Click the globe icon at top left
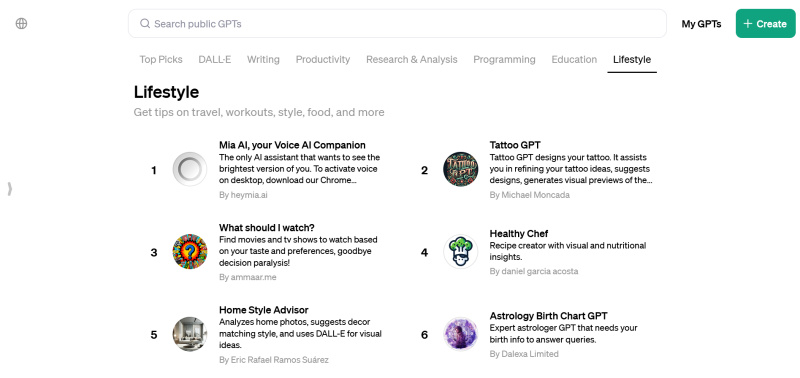The image size is (800, 378). point(21,23)
